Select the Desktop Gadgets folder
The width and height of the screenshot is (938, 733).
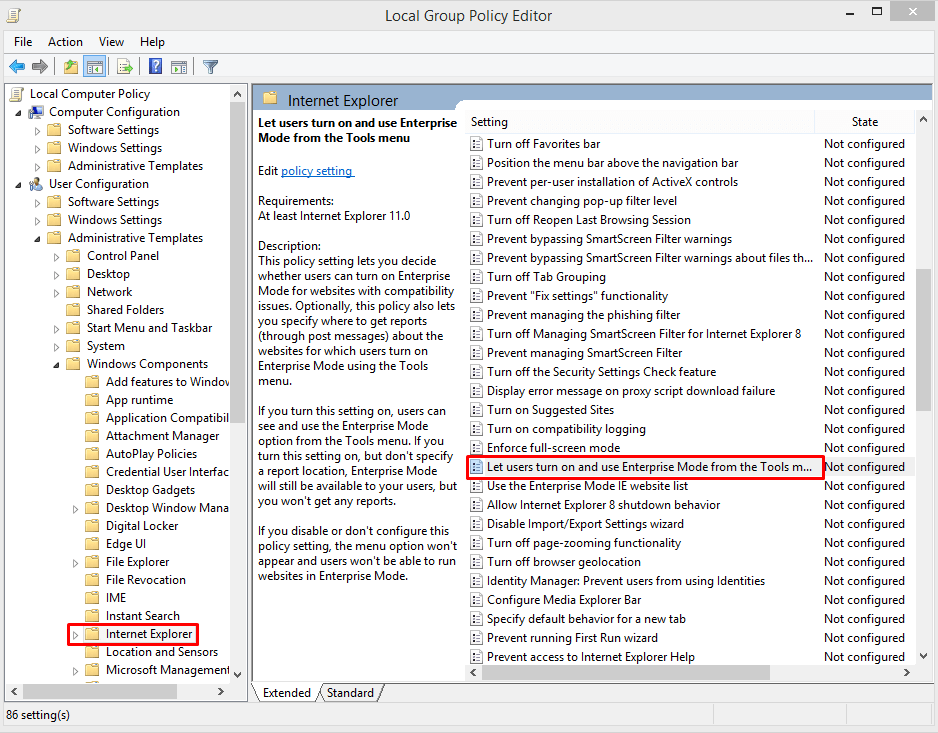point(150,490)
